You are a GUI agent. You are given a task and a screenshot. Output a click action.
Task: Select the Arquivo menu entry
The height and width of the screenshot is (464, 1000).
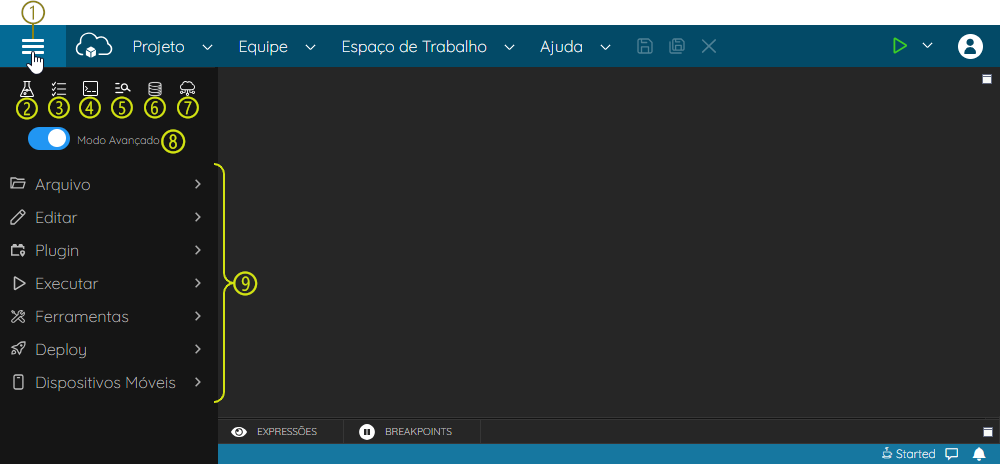coord(107,184)
